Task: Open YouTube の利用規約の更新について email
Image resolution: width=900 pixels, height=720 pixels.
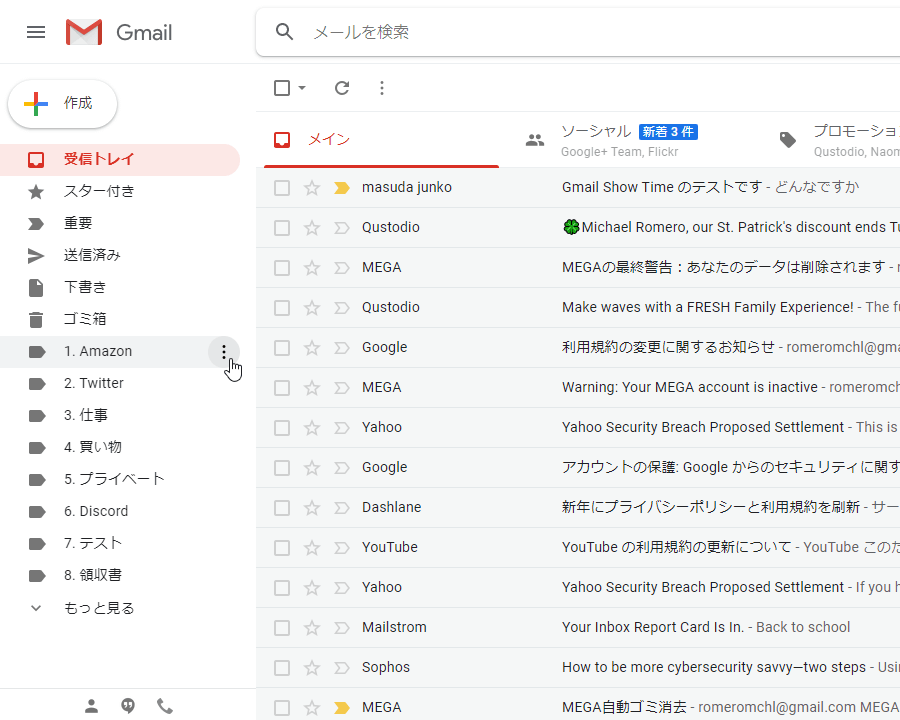Action: (578, 548)
